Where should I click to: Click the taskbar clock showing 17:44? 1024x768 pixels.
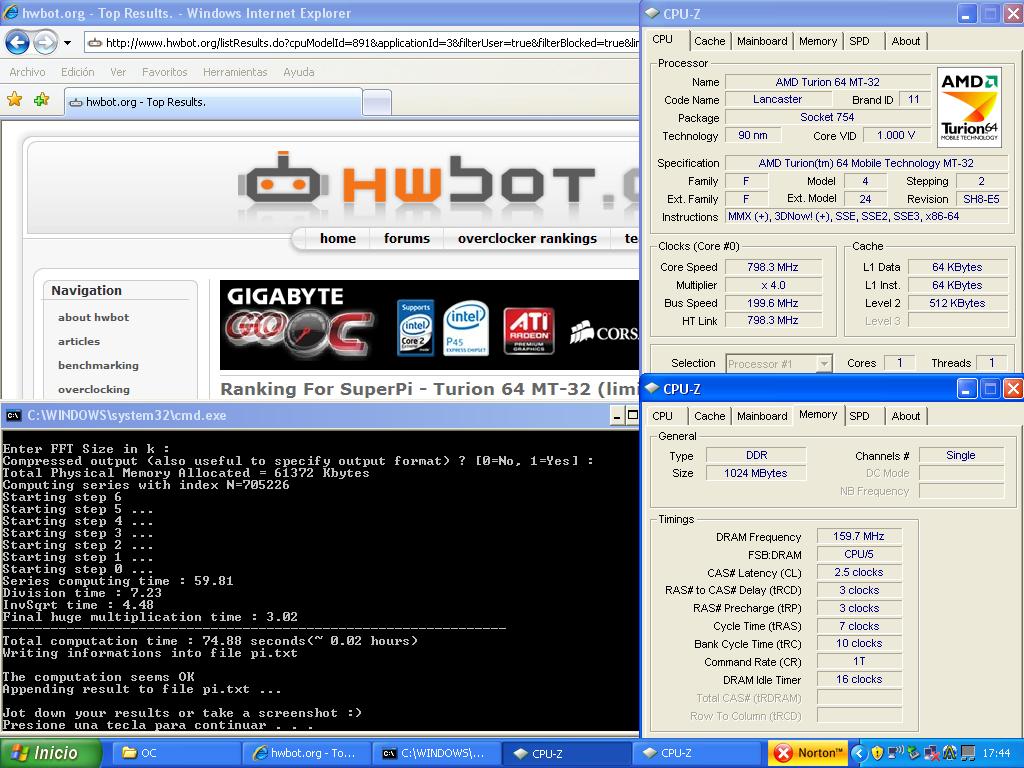[x=997, y=754]
